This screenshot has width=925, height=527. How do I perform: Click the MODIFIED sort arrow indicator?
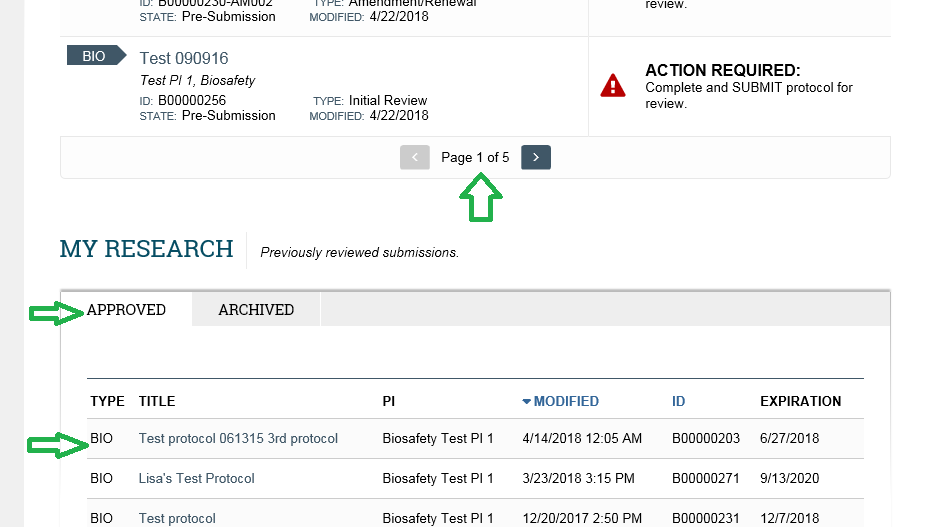click(x=526, y=401)
